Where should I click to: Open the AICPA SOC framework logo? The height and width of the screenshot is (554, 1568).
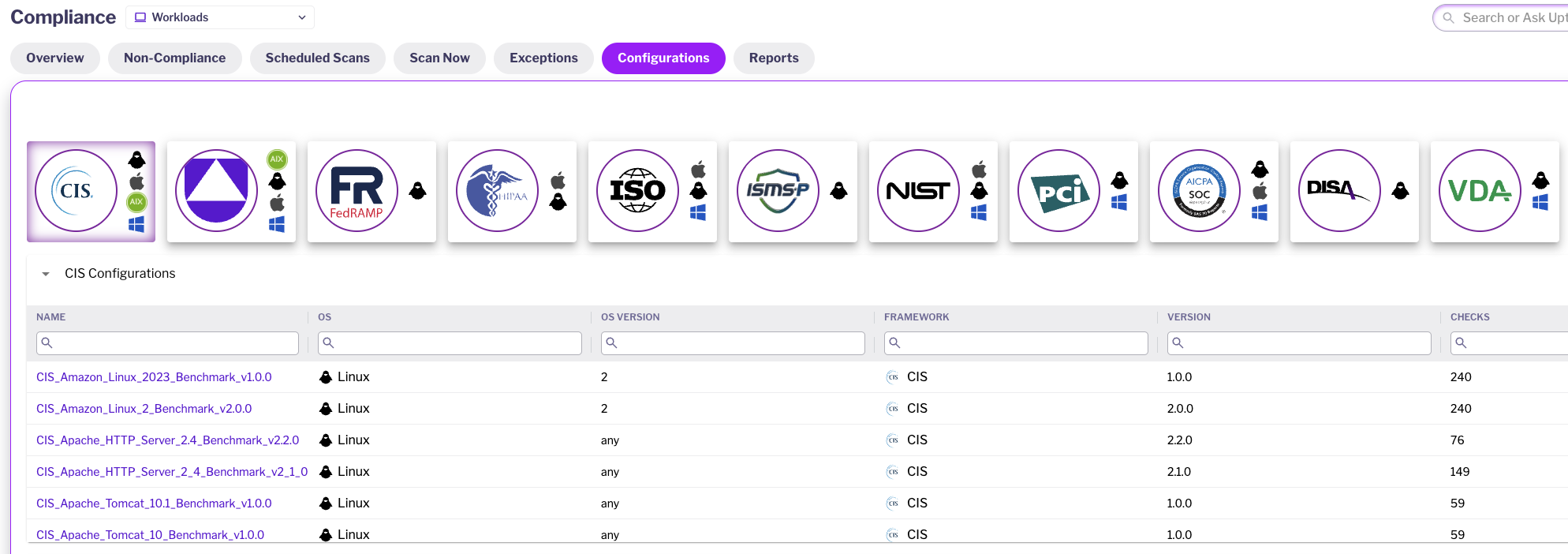pyautogui.click(x=1200, y=191)
